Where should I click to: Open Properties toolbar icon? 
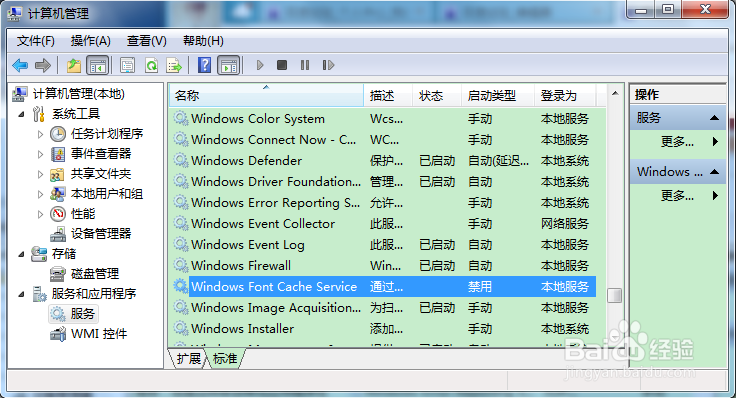[127, 65]
